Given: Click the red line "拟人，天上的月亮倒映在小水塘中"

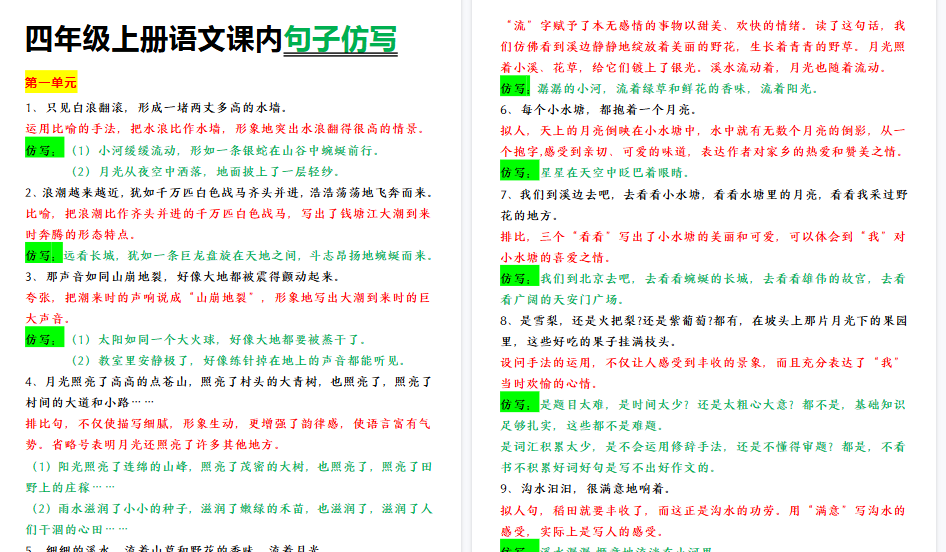Looking at the screenshot, I should click(x=703, y=131).
